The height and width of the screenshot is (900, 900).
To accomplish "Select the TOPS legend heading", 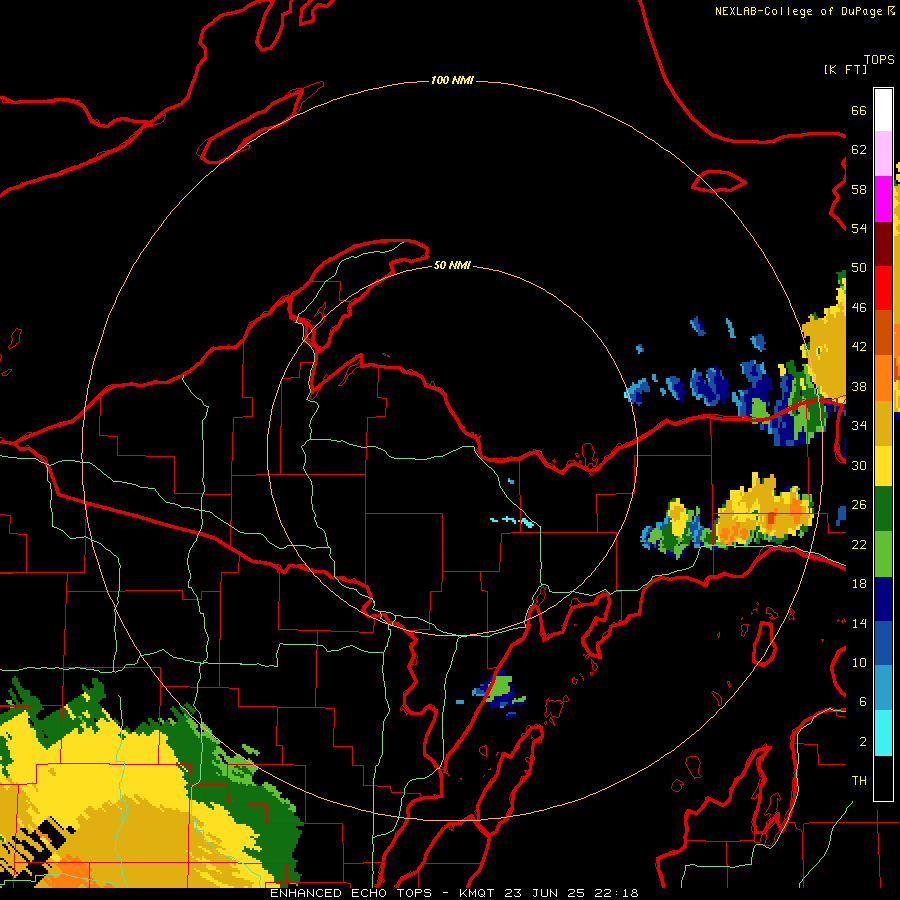I will pos(879,59).
